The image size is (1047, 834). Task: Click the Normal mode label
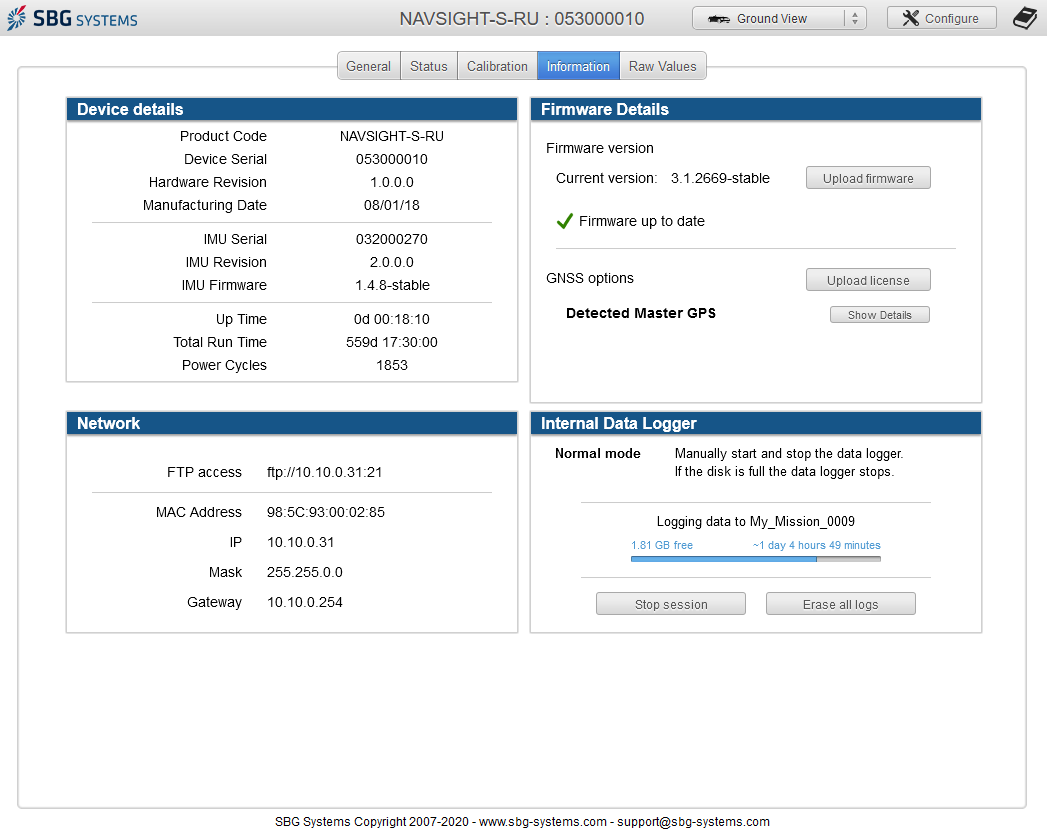click(598, 453)
